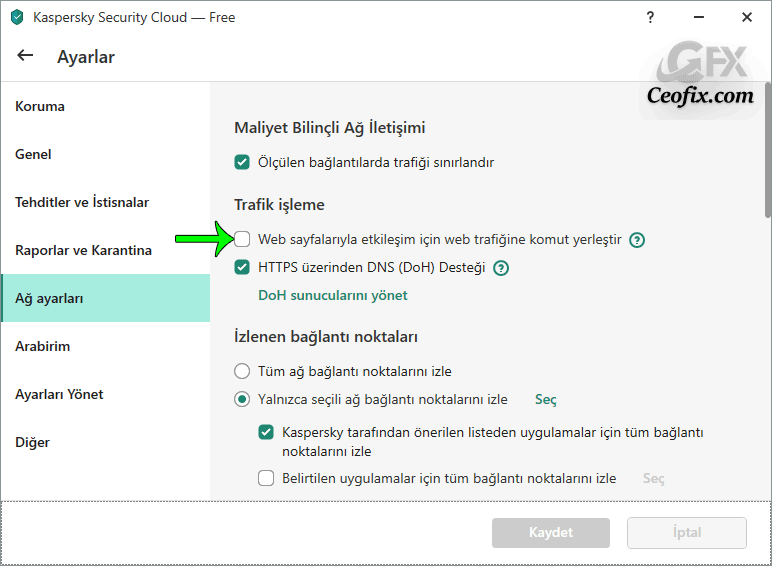The height and width of the screenshot is (566, 772).
Task: Open help icon for web trafiğine komut yerleştir
Action: [637, 240]
